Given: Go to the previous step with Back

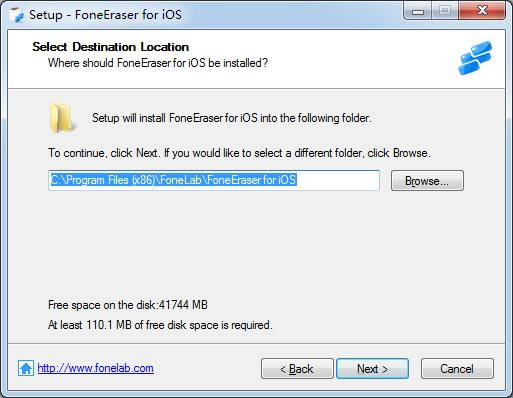Looking at the screenshot, I should click(297, 369).
